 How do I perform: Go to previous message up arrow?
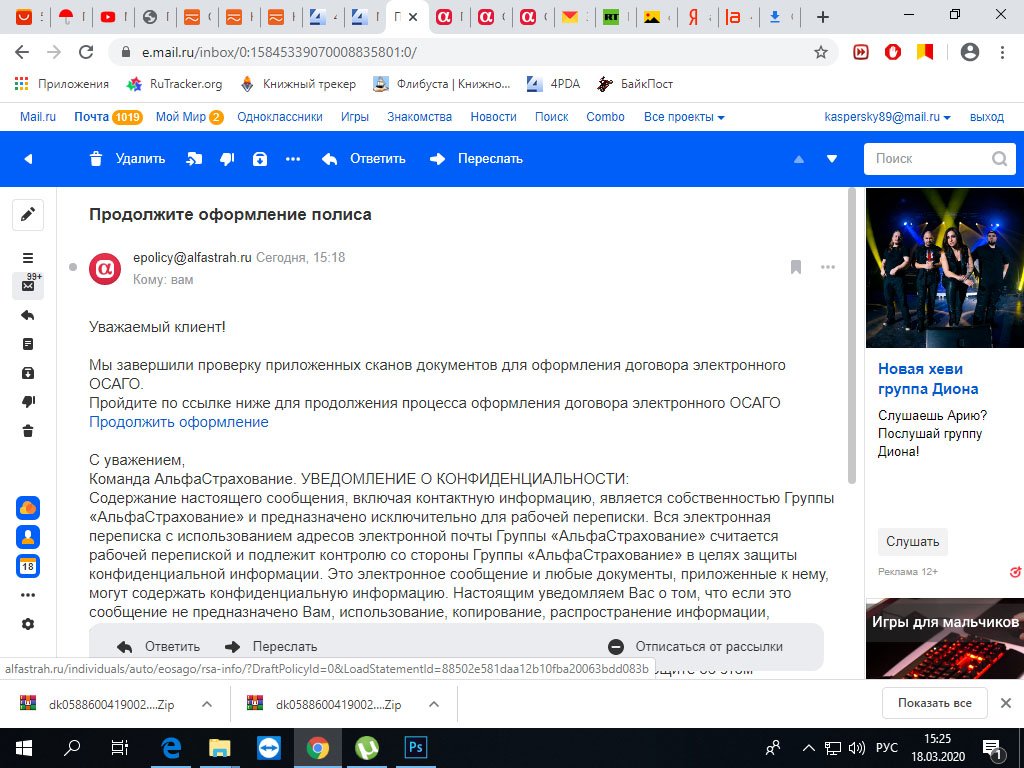tap(799, 159)
